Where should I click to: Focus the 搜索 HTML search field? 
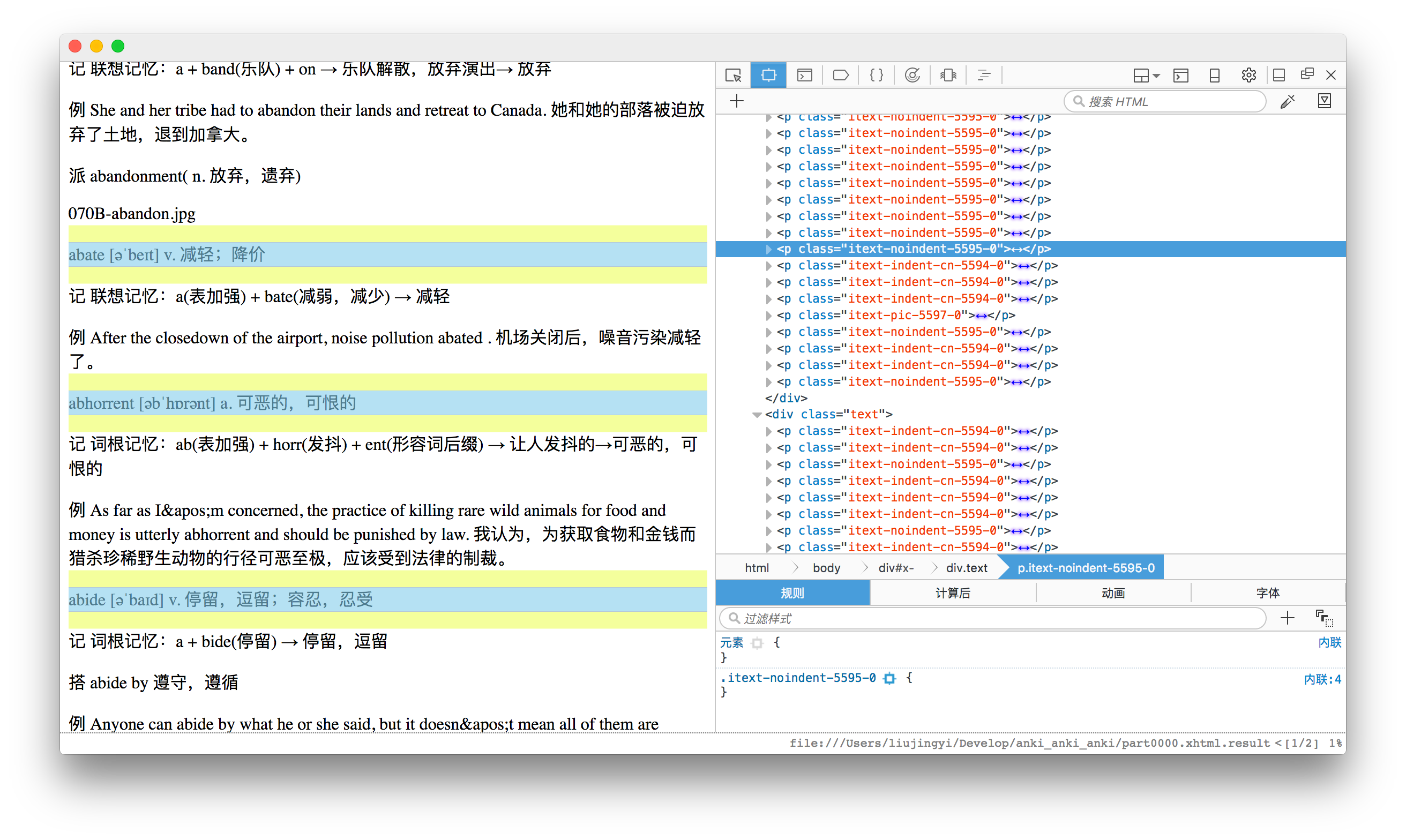[x=1166, y=101]
